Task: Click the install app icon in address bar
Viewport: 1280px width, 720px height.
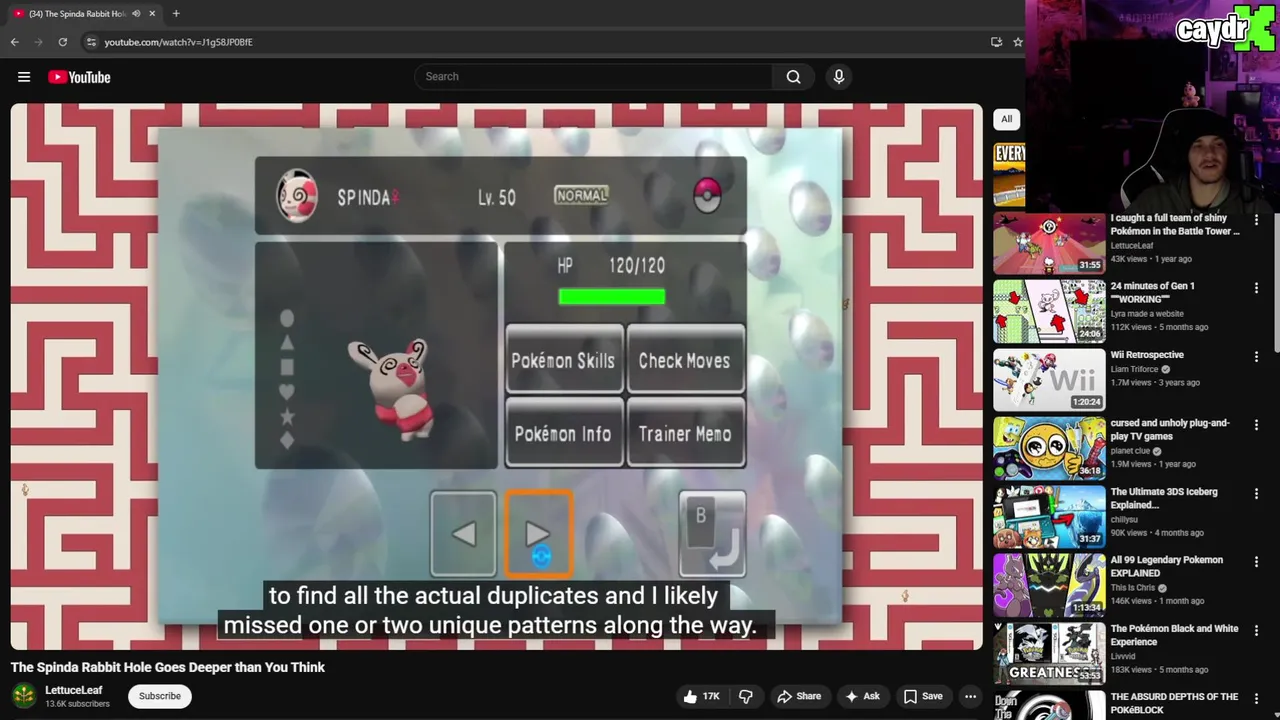Action: 996,42
